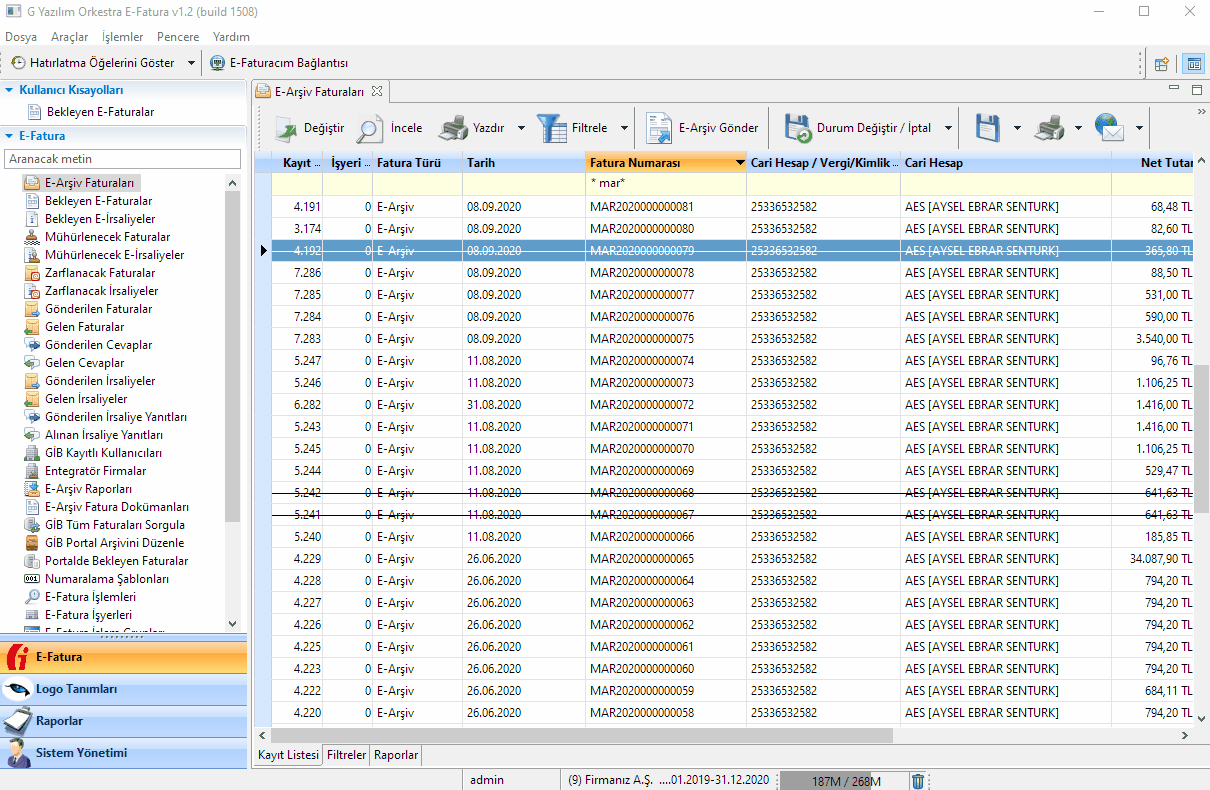Open the İşlemler menu
This screenshot has width=1210, height=790.
coord(122,37)
